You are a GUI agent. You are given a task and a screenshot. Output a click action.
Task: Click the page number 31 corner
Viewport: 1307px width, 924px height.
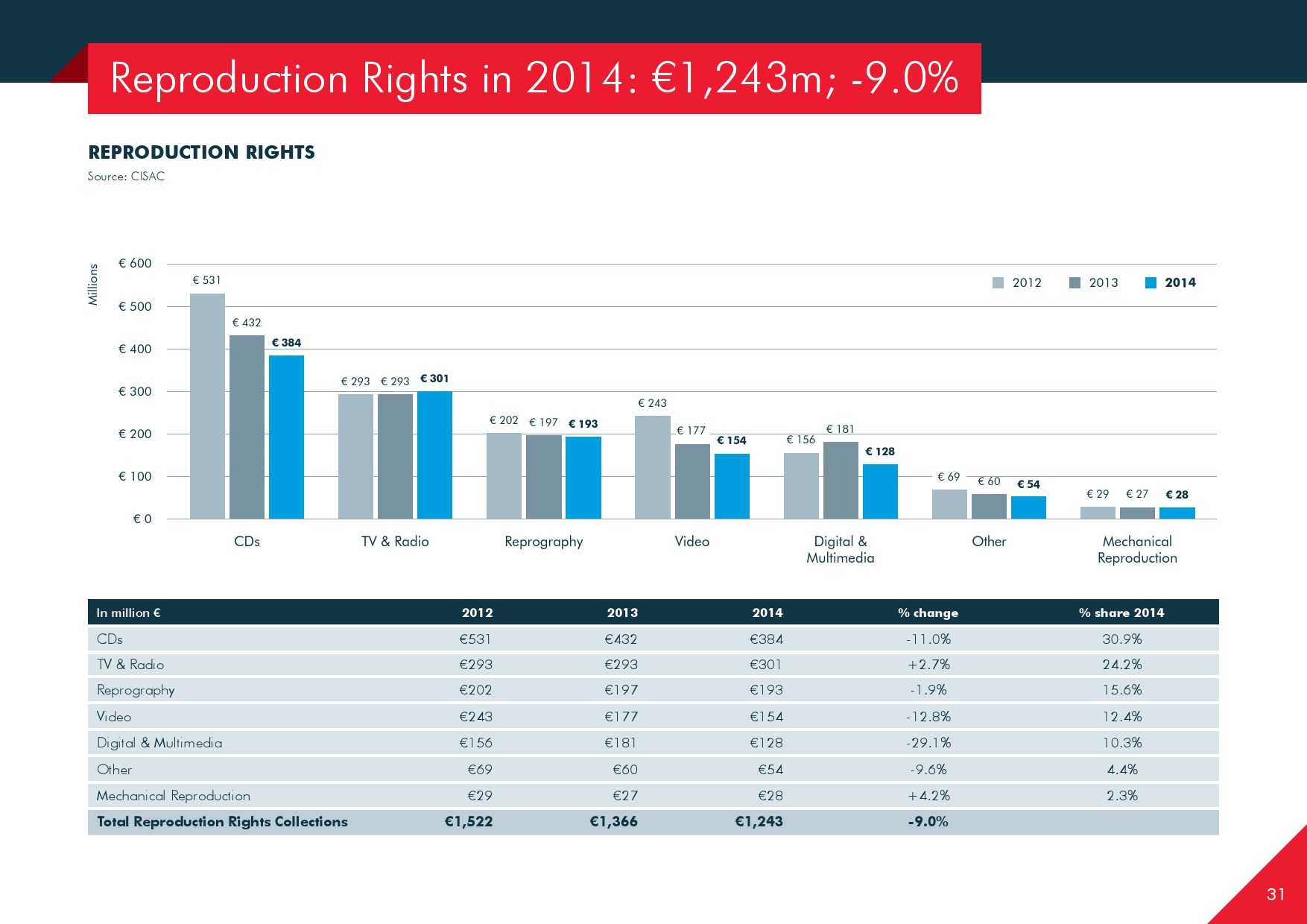[1276, 894]
